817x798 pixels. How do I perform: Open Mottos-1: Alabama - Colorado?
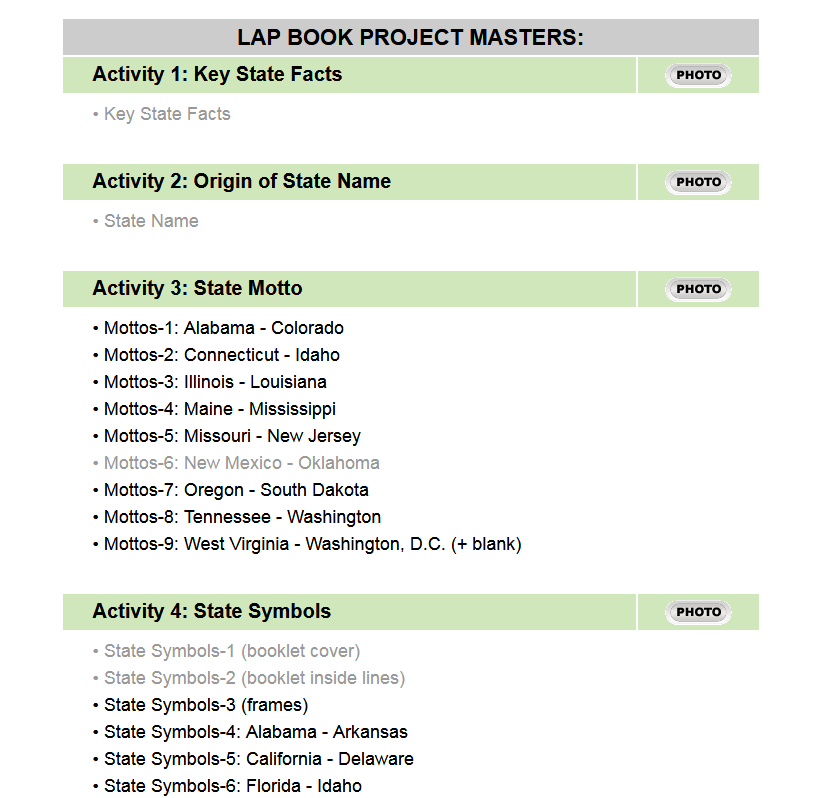tap(223, 328)
